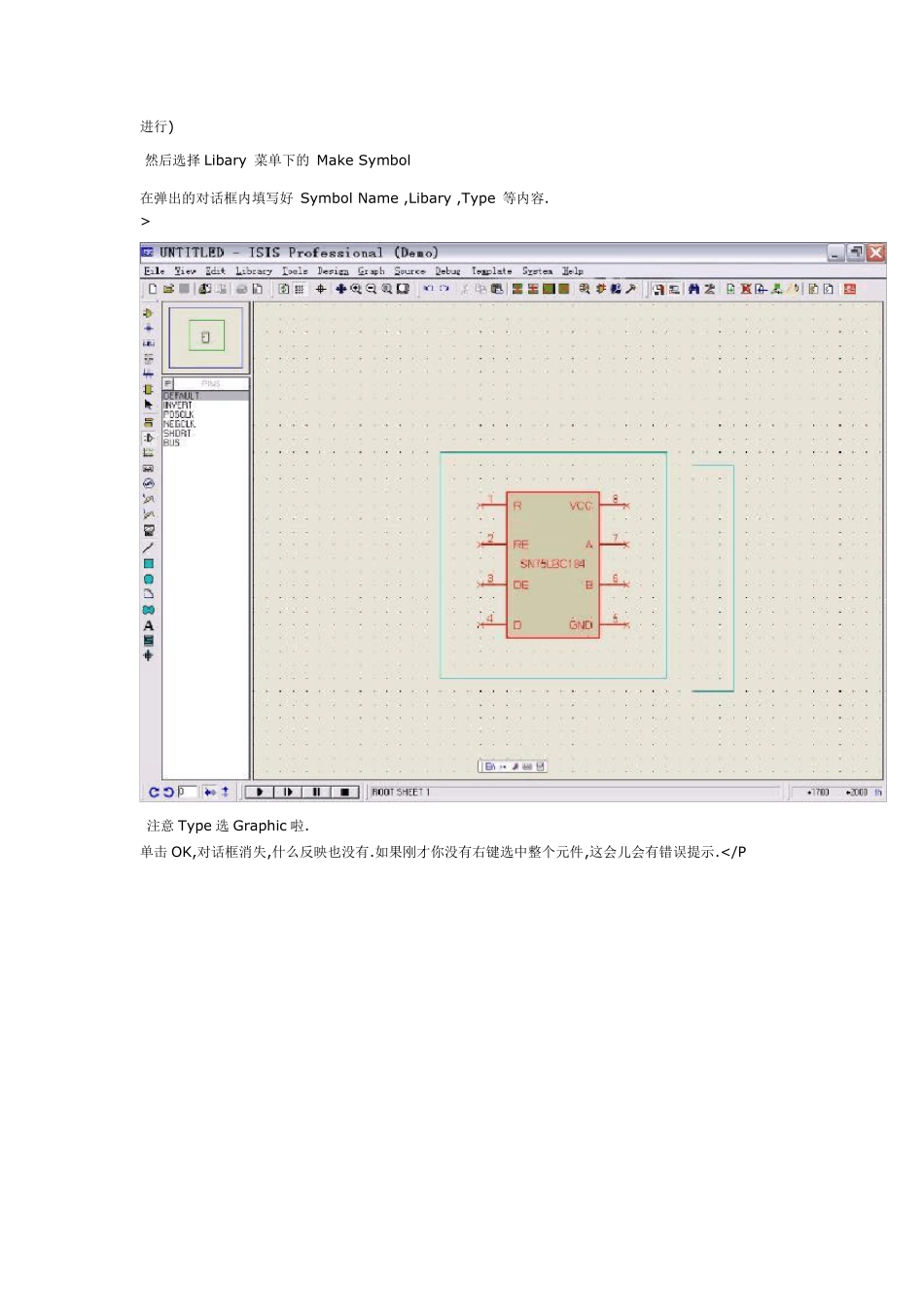The height and width of the screenshot is (1307, 924).
Task: Select the 2D Symbol tool
Action: (x=148, y=640)
